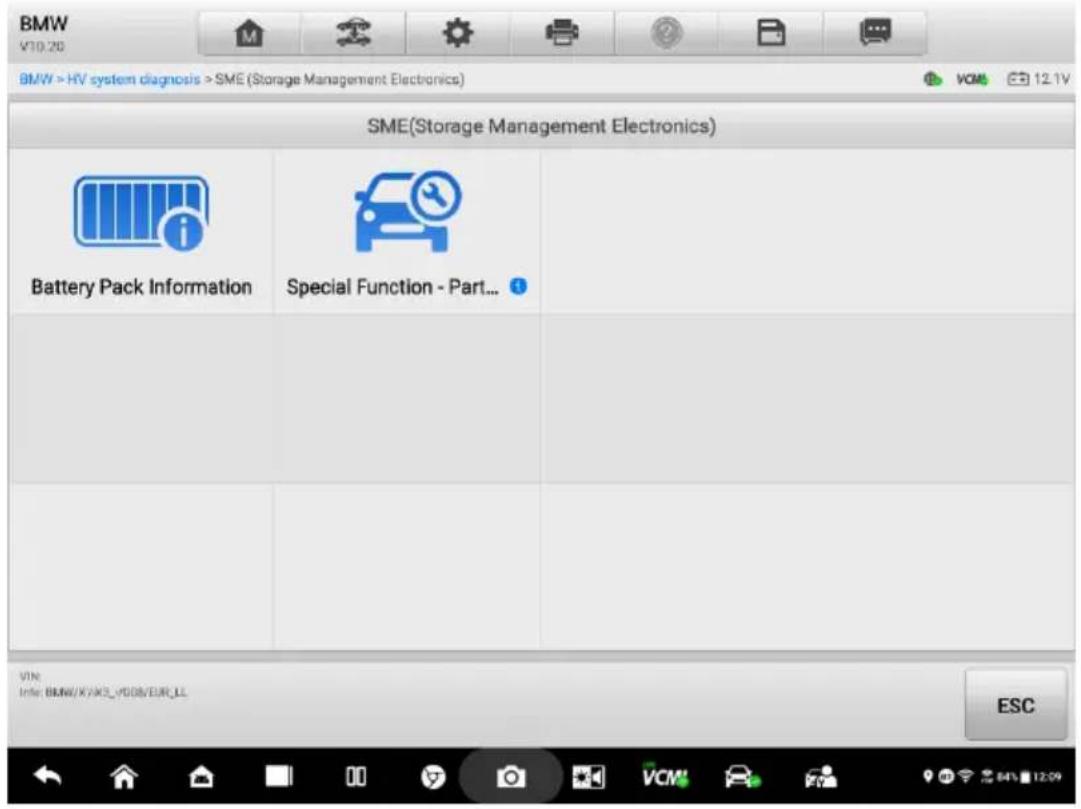Click the battery voltage 12.1V indicator

pyautogui.click(x=1038, y=79)
